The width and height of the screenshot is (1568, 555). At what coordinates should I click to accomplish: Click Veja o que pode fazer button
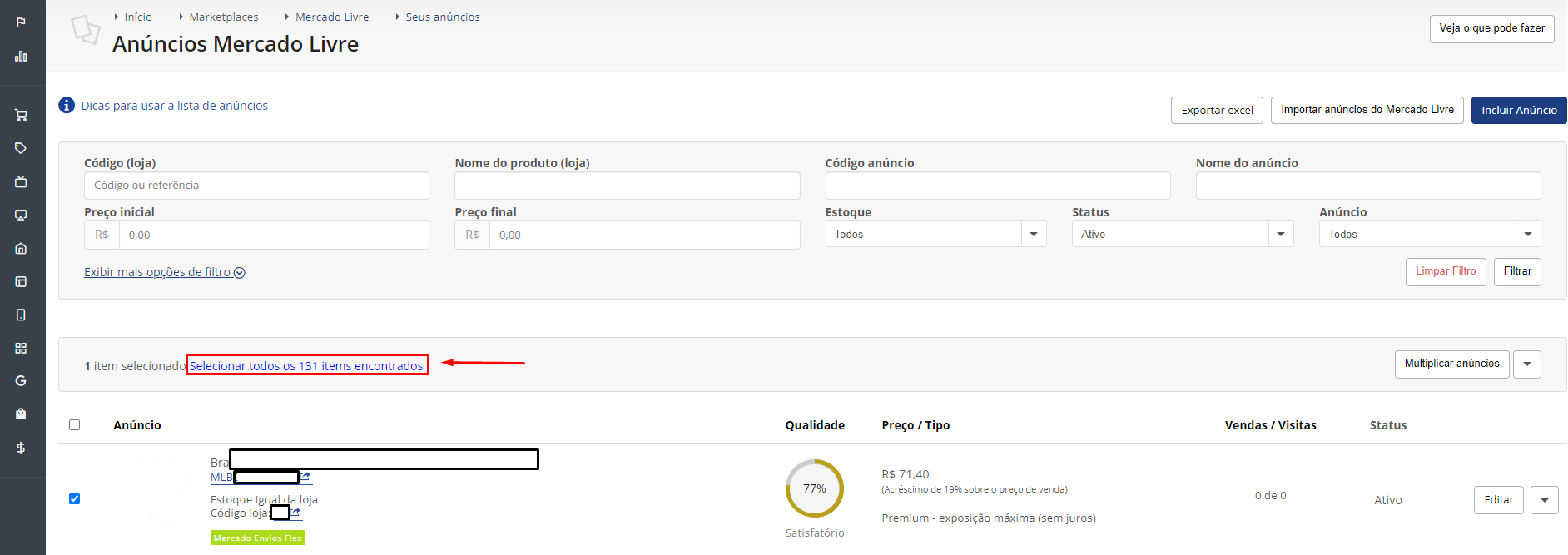pos(1492,28)
